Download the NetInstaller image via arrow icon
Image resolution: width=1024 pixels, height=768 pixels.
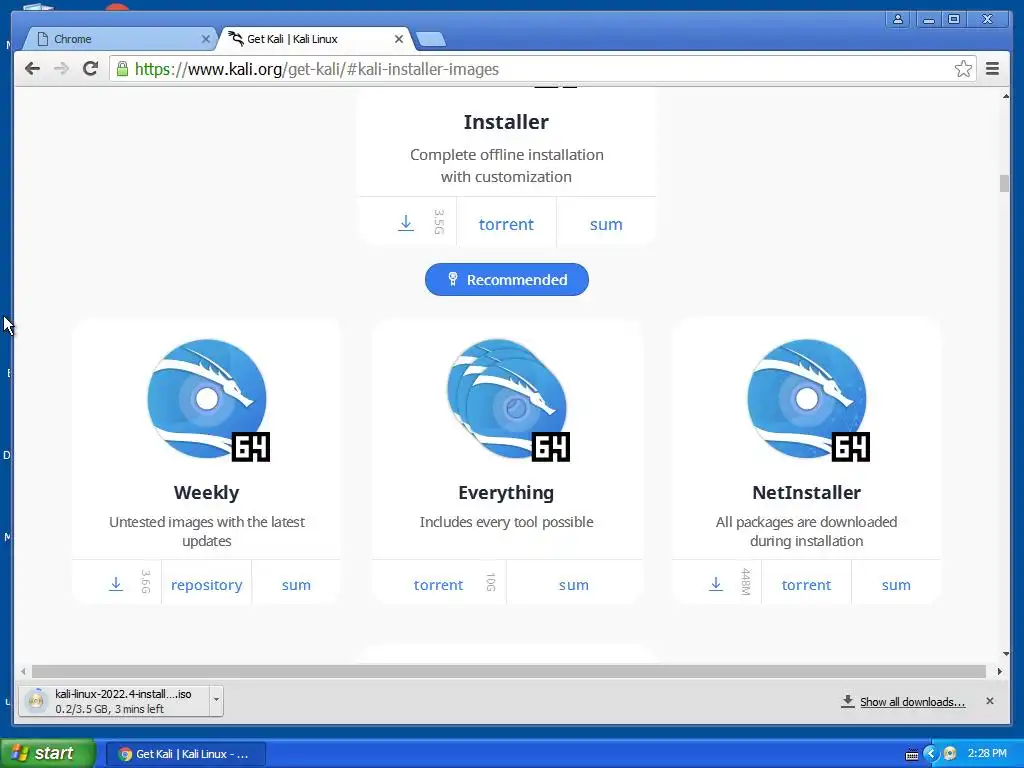tap(716, 584)
